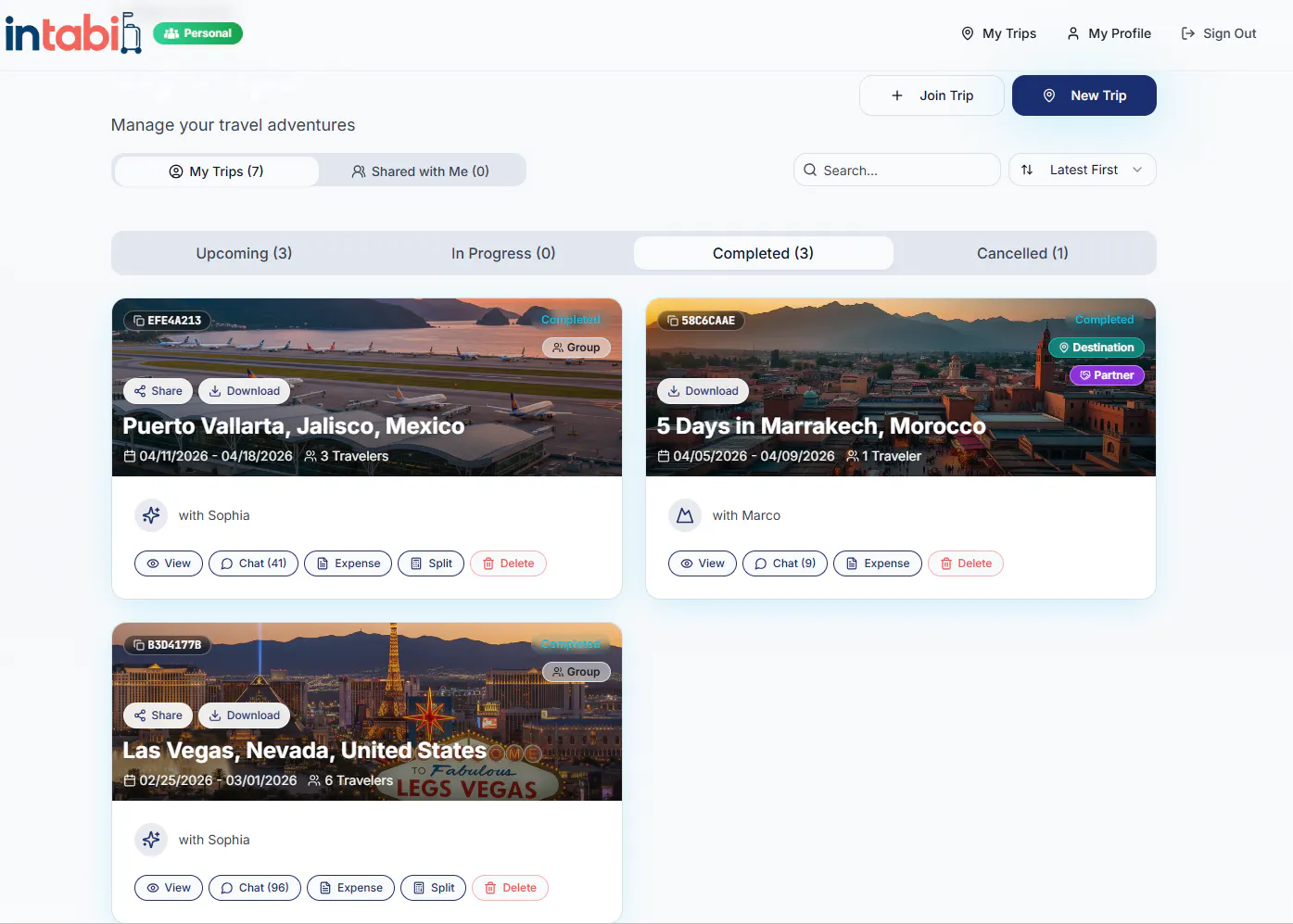Click the 1 Traveler label
1293x924 pixels.
click(x=884, y=456)
